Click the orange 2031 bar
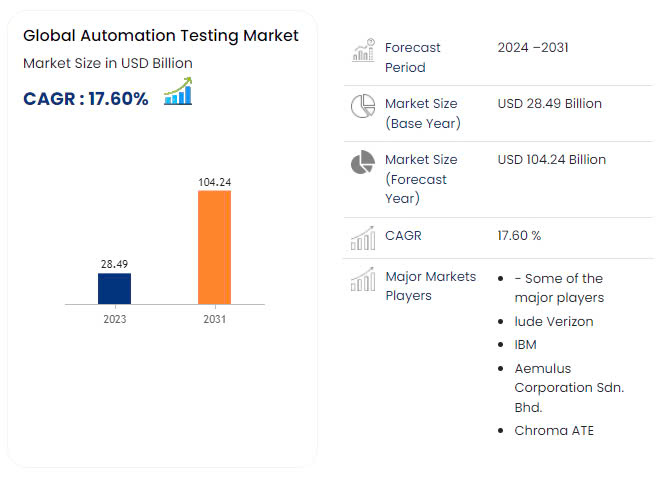 [214, 246]
